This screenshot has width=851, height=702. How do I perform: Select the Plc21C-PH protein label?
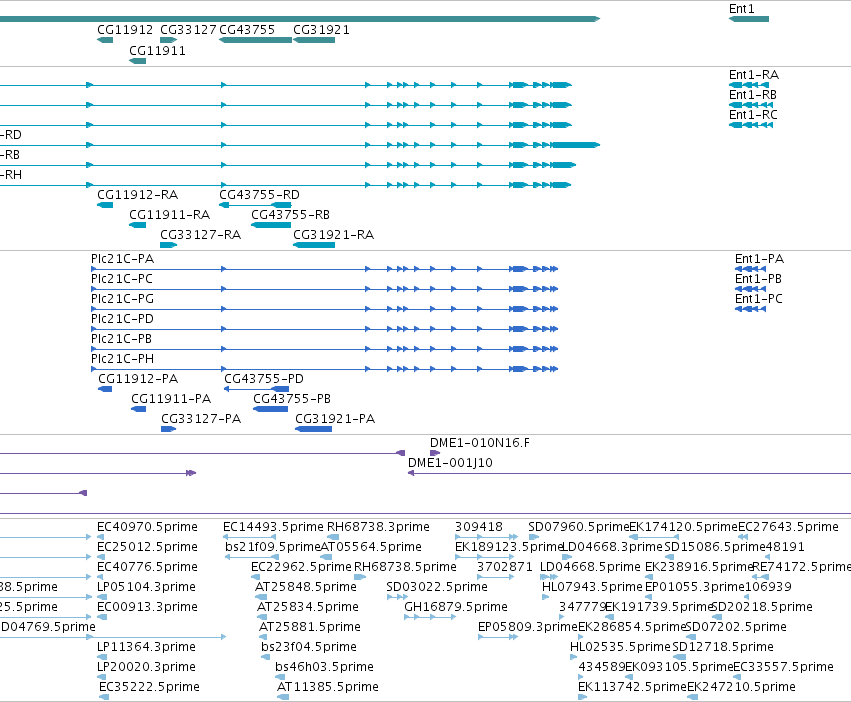122,359
